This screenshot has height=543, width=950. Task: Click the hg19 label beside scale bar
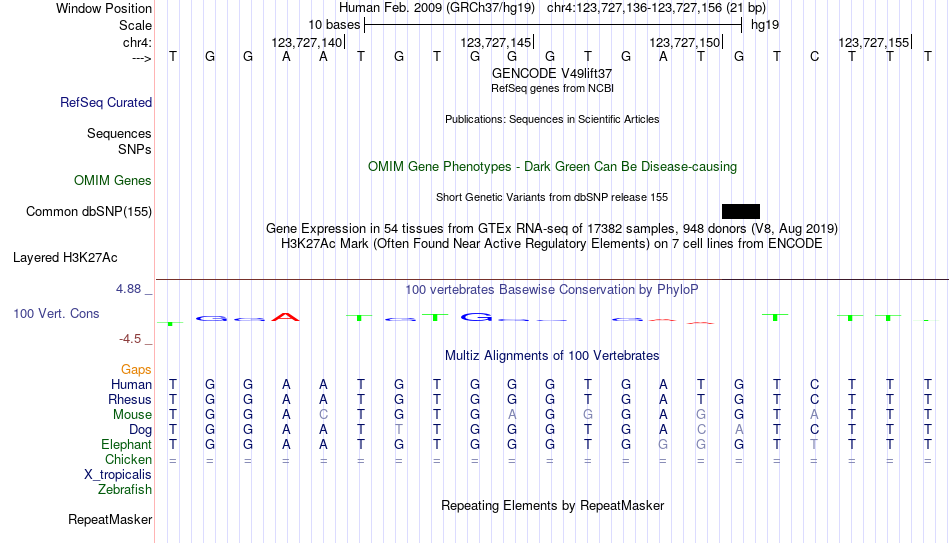tap(765, 25)
